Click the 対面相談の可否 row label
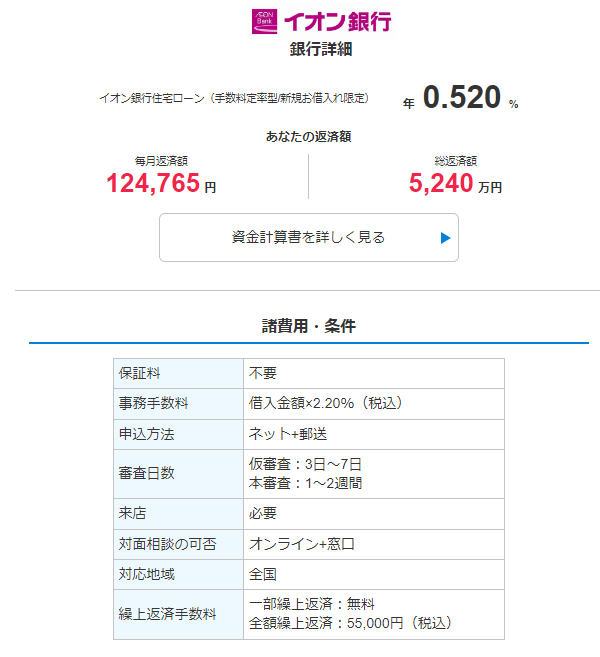The width and height of the screenshot is (600, 657). click(167, 544)
